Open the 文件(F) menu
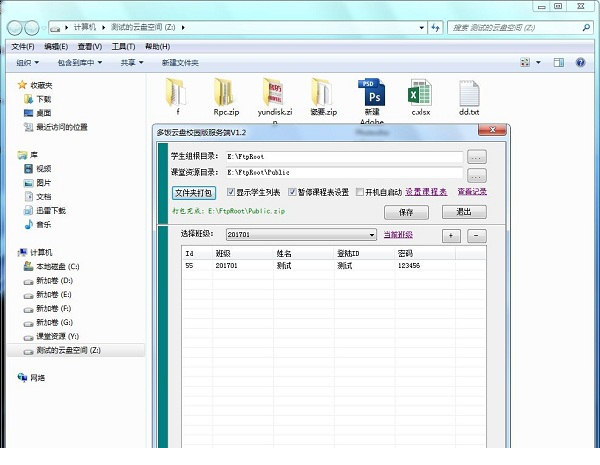600x465 pixels. 23,47
